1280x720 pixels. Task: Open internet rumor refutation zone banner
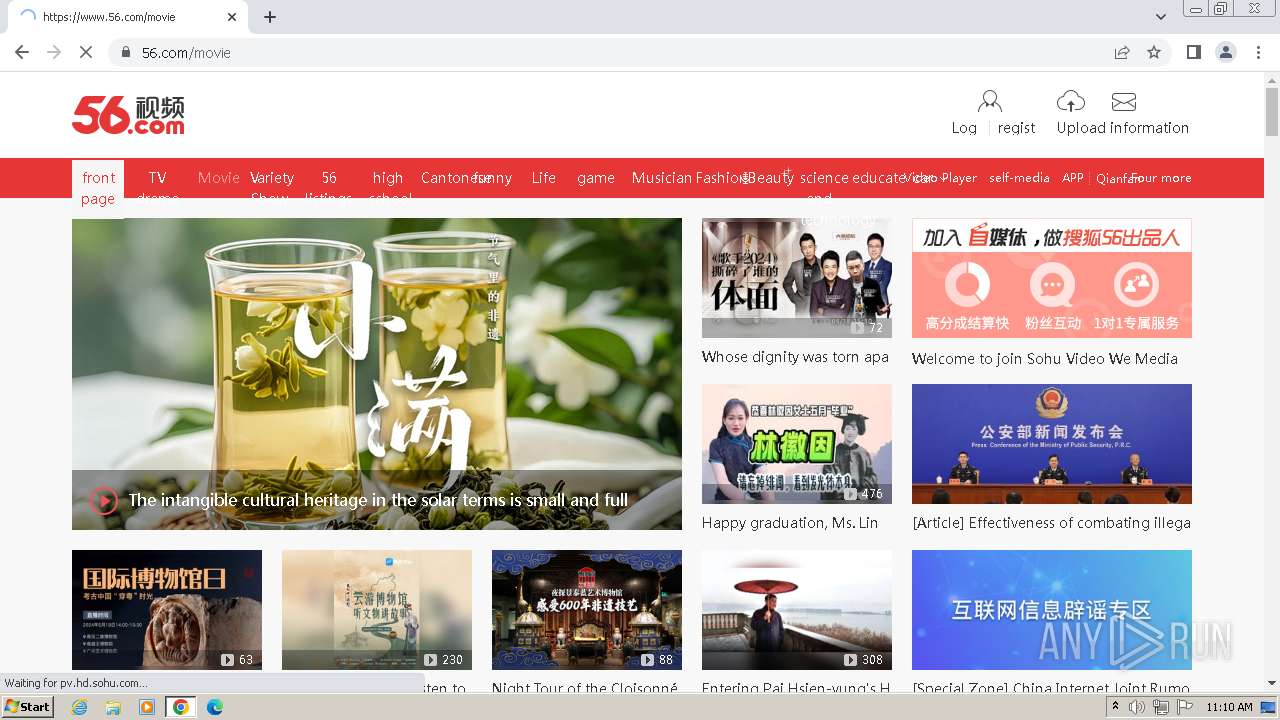click(x=1052, y=610)
